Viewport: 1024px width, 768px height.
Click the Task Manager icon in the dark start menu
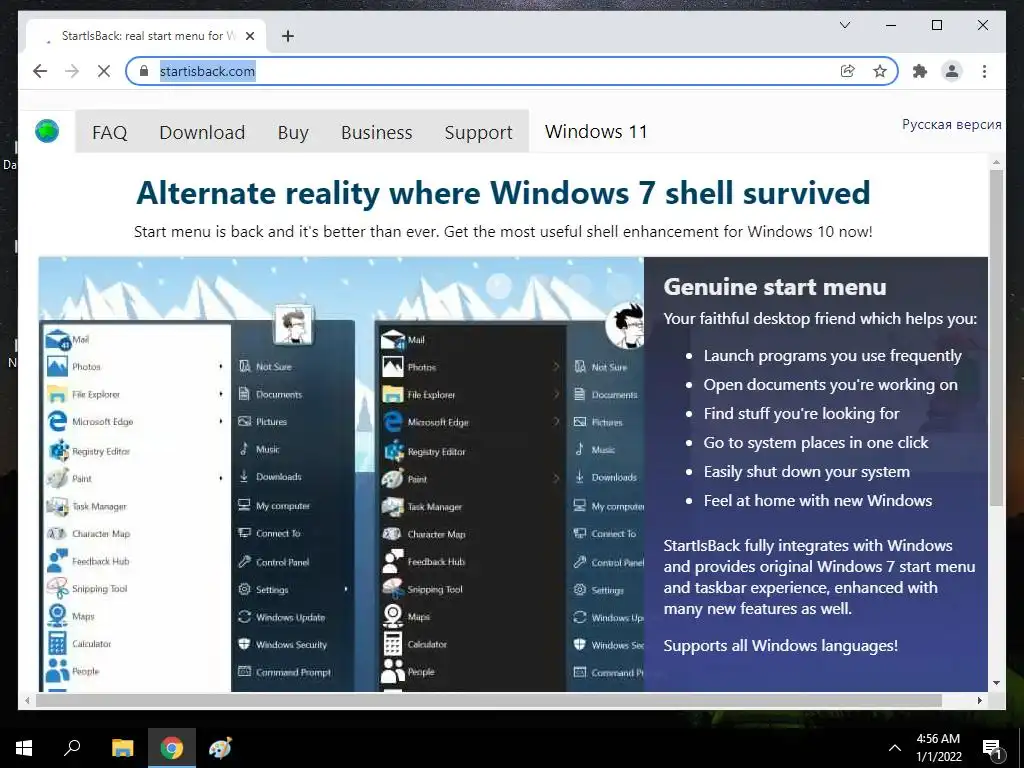pos(393,506)
